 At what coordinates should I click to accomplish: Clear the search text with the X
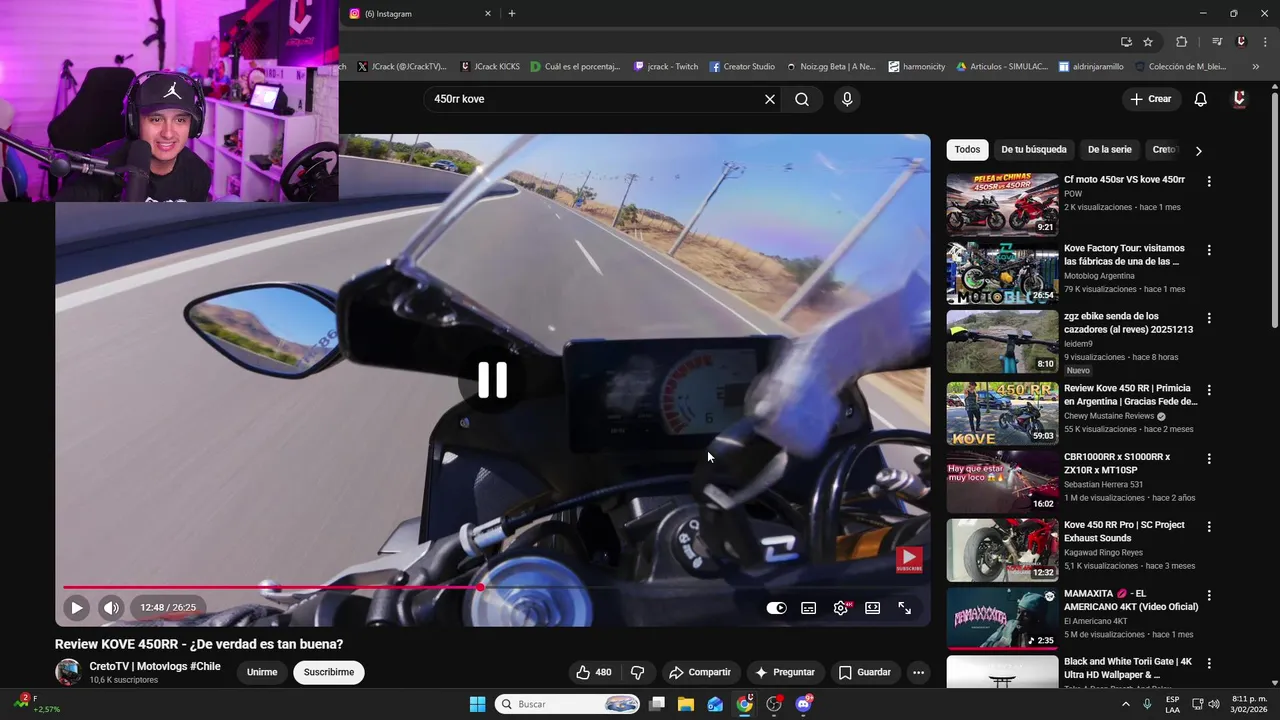[x=770, y=99]
